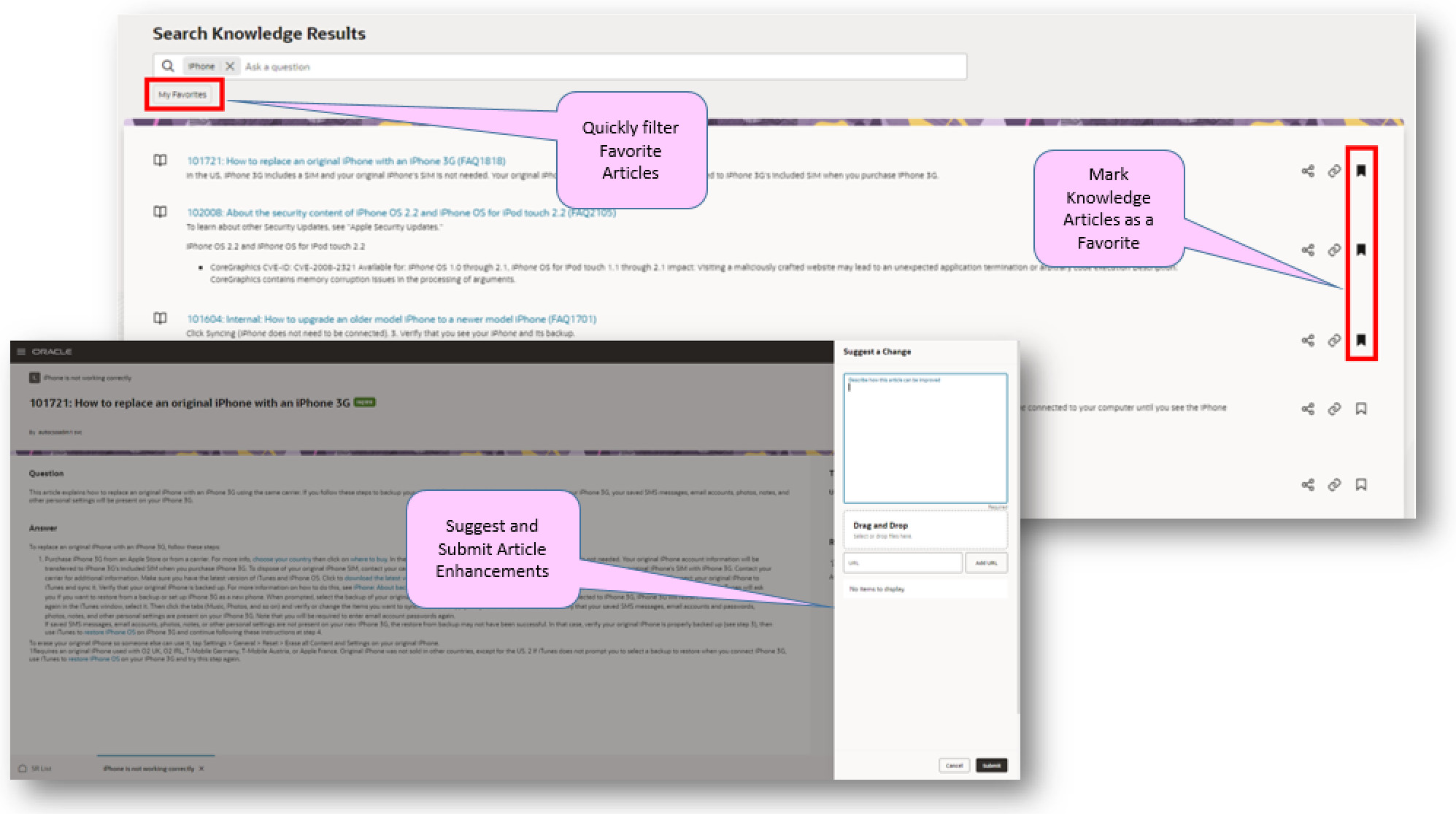Click the Add URL button

click(x=986, y=563)
